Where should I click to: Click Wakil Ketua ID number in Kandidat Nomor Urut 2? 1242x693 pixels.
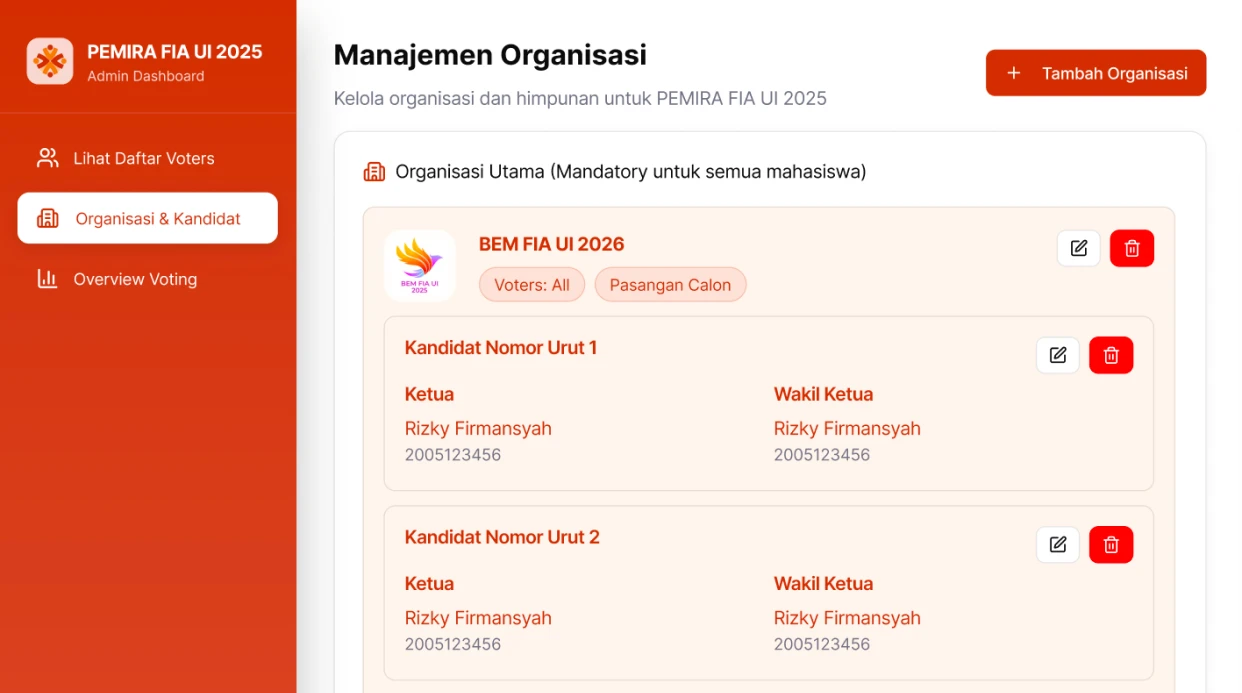[822, 644]
